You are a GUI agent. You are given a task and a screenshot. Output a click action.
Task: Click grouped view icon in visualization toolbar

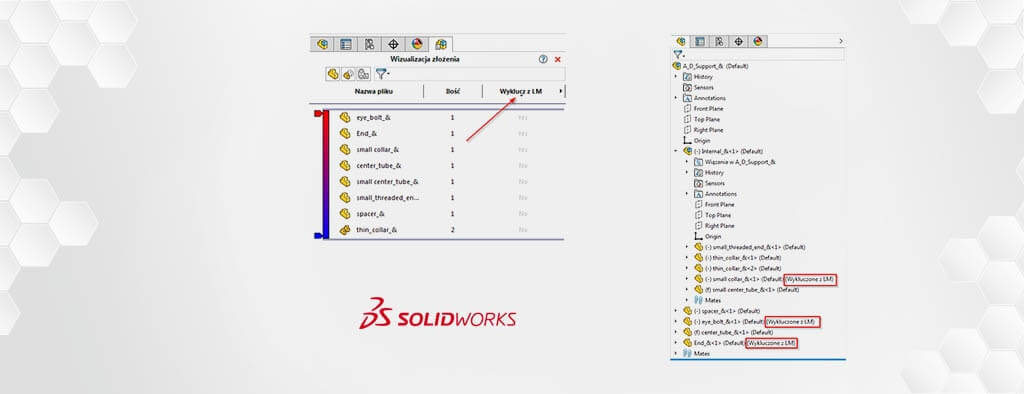pyautogui.click(x=364, y=74)
